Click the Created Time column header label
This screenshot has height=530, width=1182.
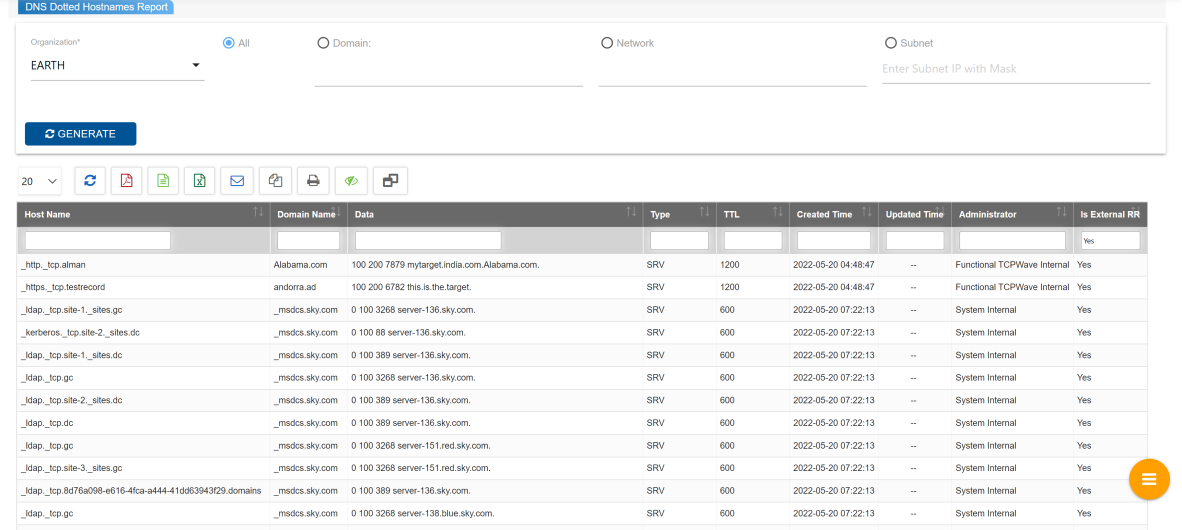click(x=825, y=214)
